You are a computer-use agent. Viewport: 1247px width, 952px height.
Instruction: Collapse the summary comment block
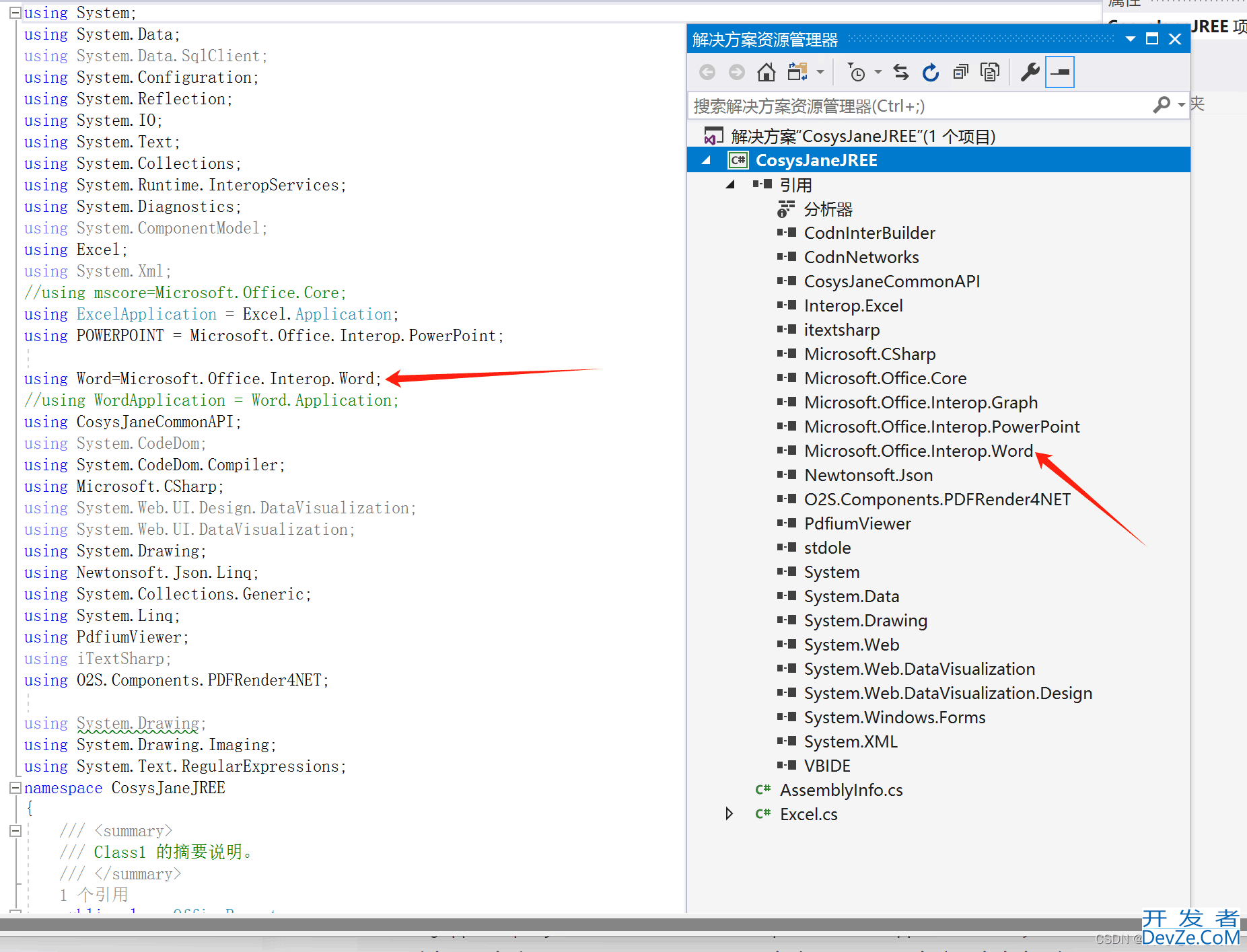(15, 831)
